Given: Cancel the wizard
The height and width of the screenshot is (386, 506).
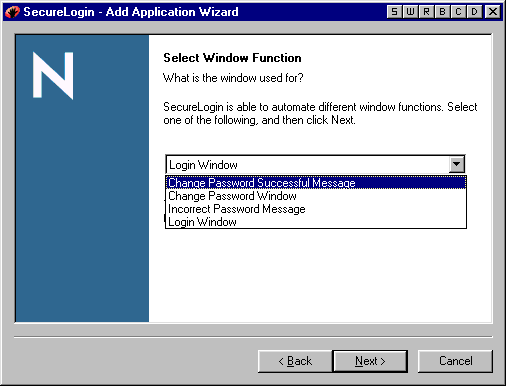Looking at the screenshot, I should (x=455, y=361).
